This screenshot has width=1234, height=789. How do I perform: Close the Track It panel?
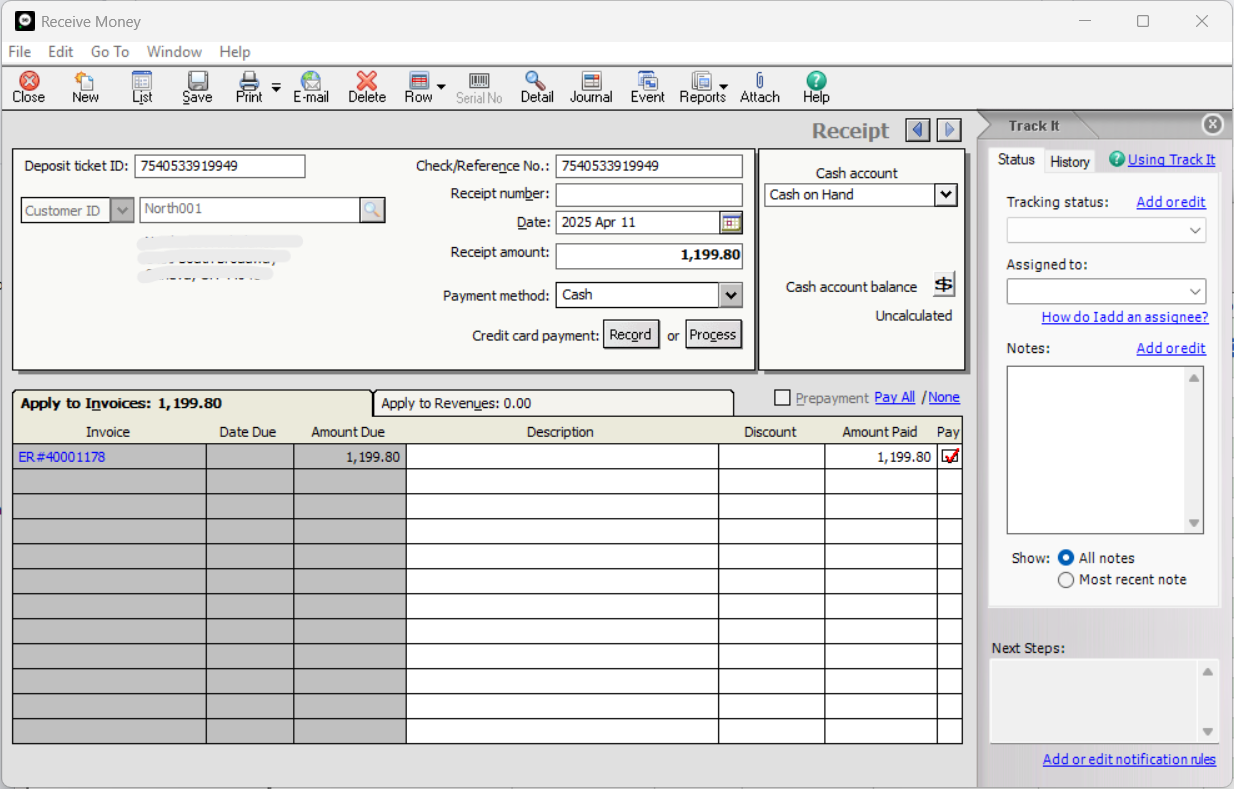pos(1212,124)
